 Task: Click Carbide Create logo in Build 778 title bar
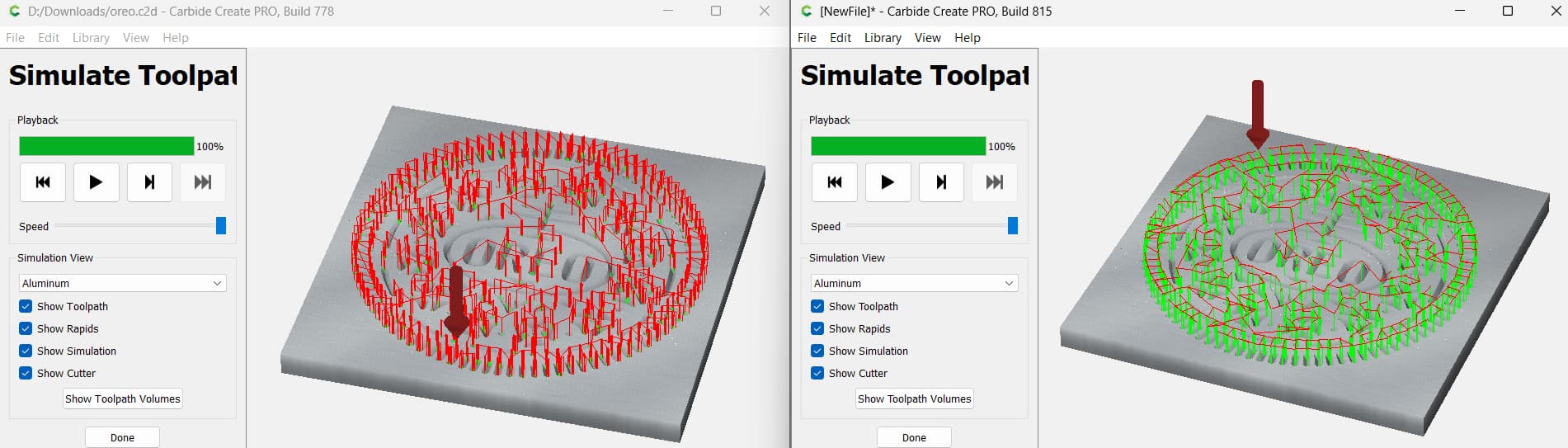pyautogui.click(x=14, y=12)
